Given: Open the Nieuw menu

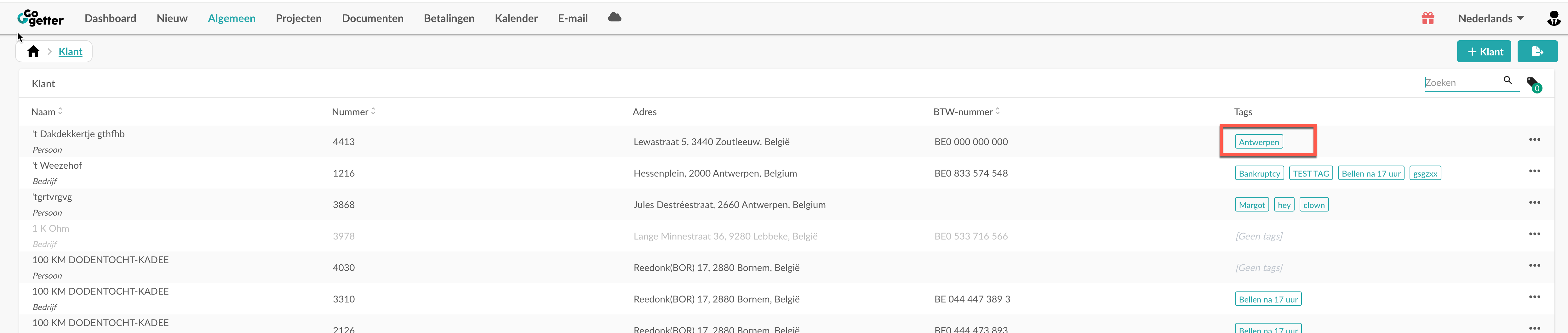Looking at the screenshot, I should point(172,18).
